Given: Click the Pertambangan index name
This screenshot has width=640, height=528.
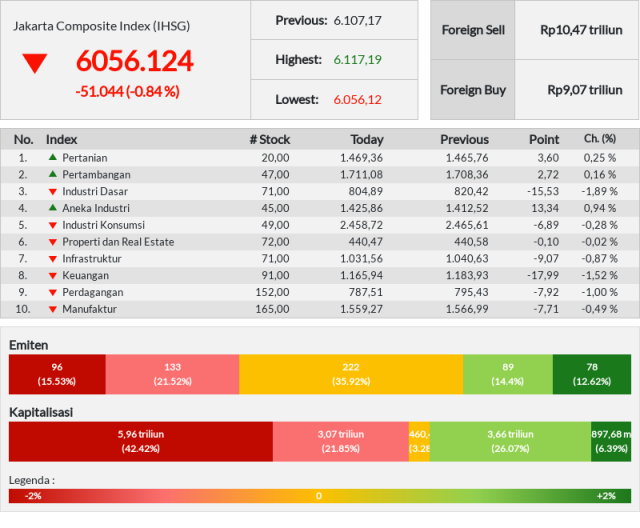Looking at the screenshot, I should 96,175.
